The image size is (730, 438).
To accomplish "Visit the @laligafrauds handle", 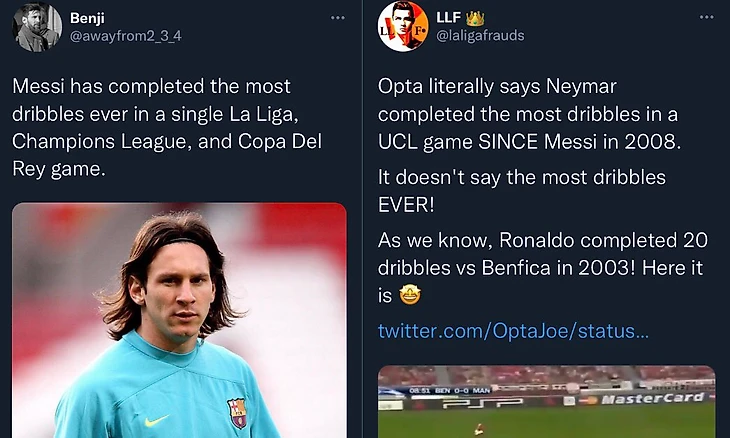I will (x=480, y=35).
